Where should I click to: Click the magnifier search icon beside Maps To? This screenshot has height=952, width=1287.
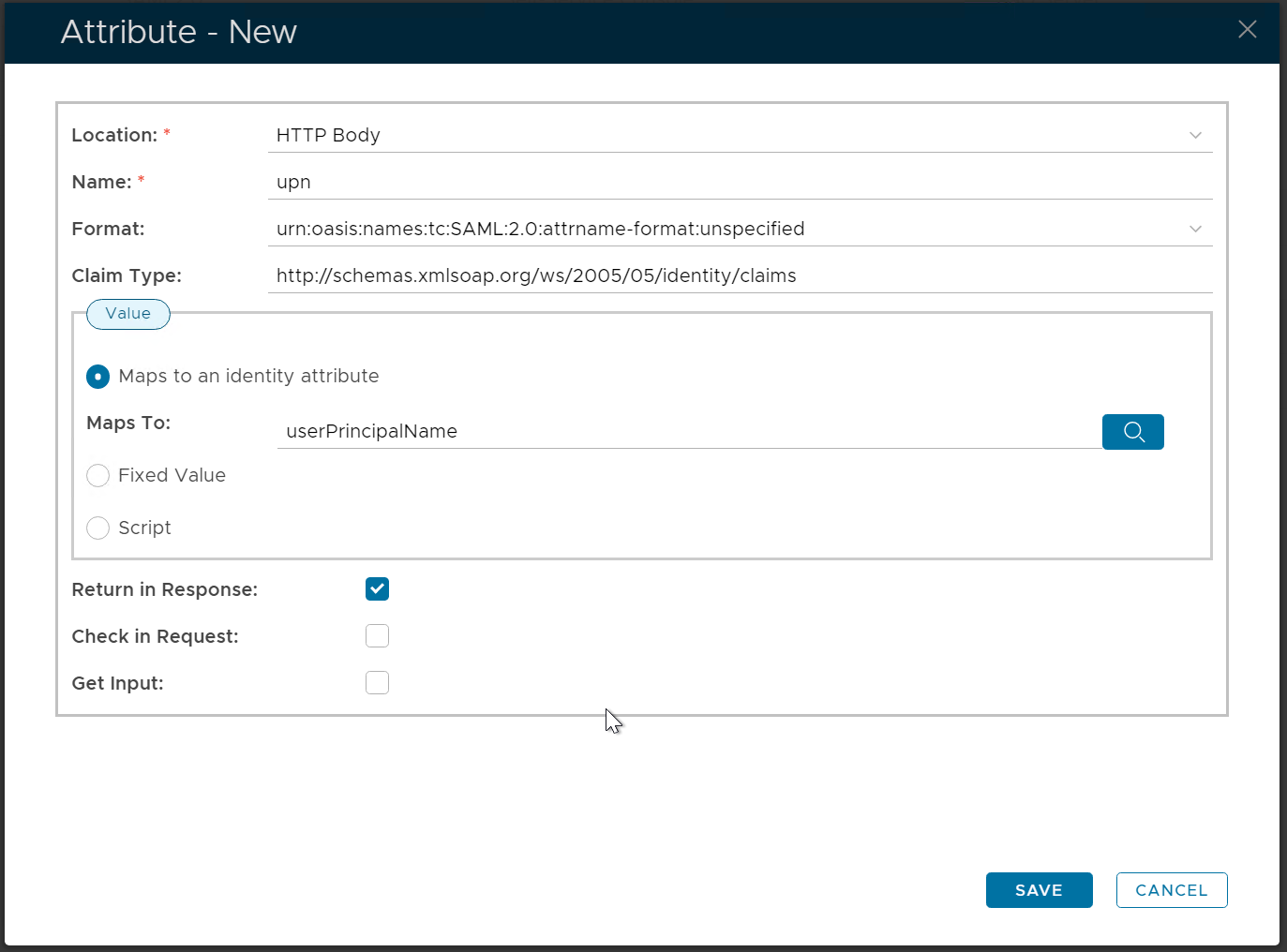pyautogui.click(x=1132, y=432)
